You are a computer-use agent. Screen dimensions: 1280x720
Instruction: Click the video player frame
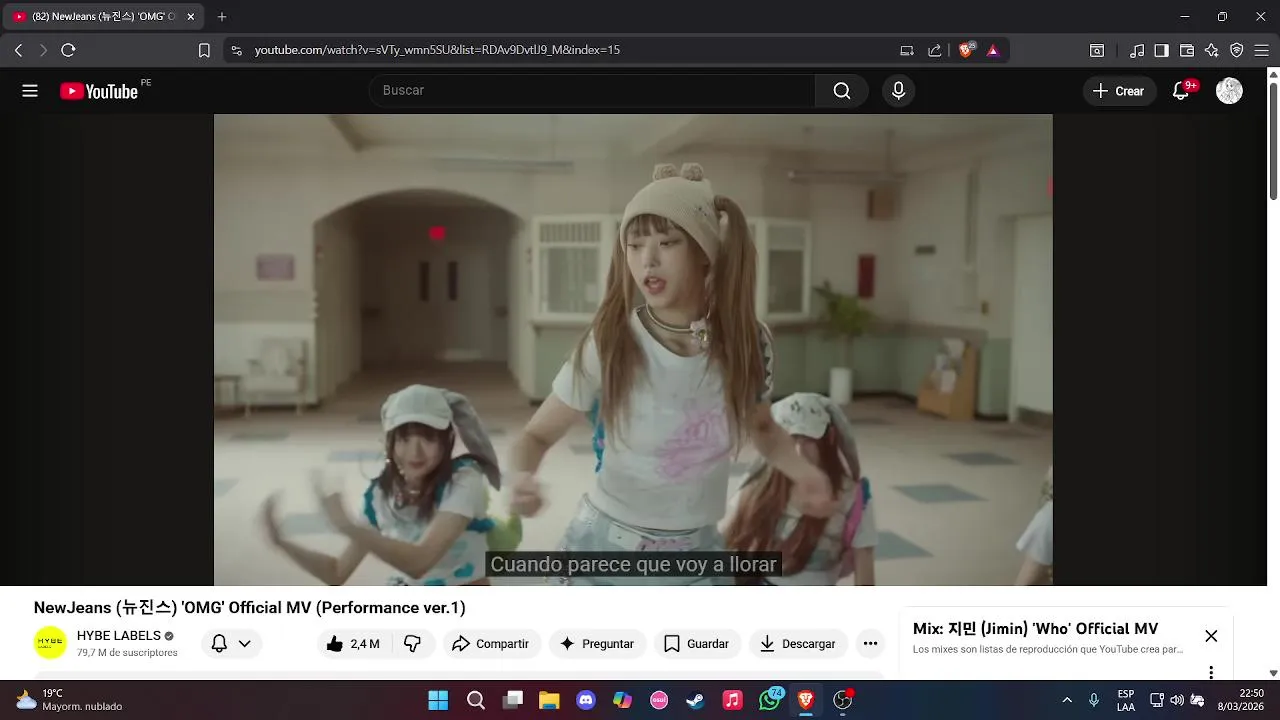pos(633,349)
